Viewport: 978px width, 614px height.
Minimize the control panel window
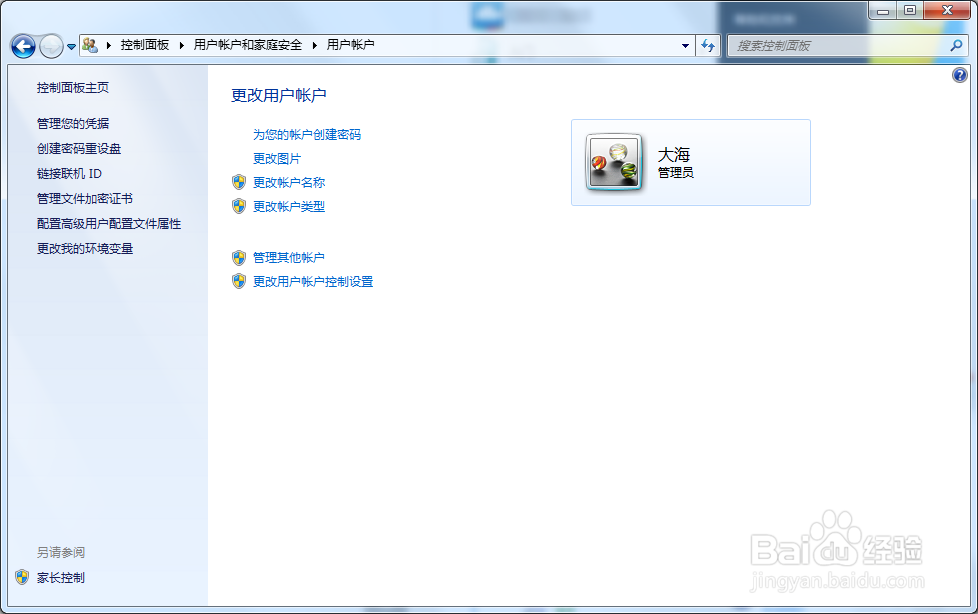pos(883,11)
